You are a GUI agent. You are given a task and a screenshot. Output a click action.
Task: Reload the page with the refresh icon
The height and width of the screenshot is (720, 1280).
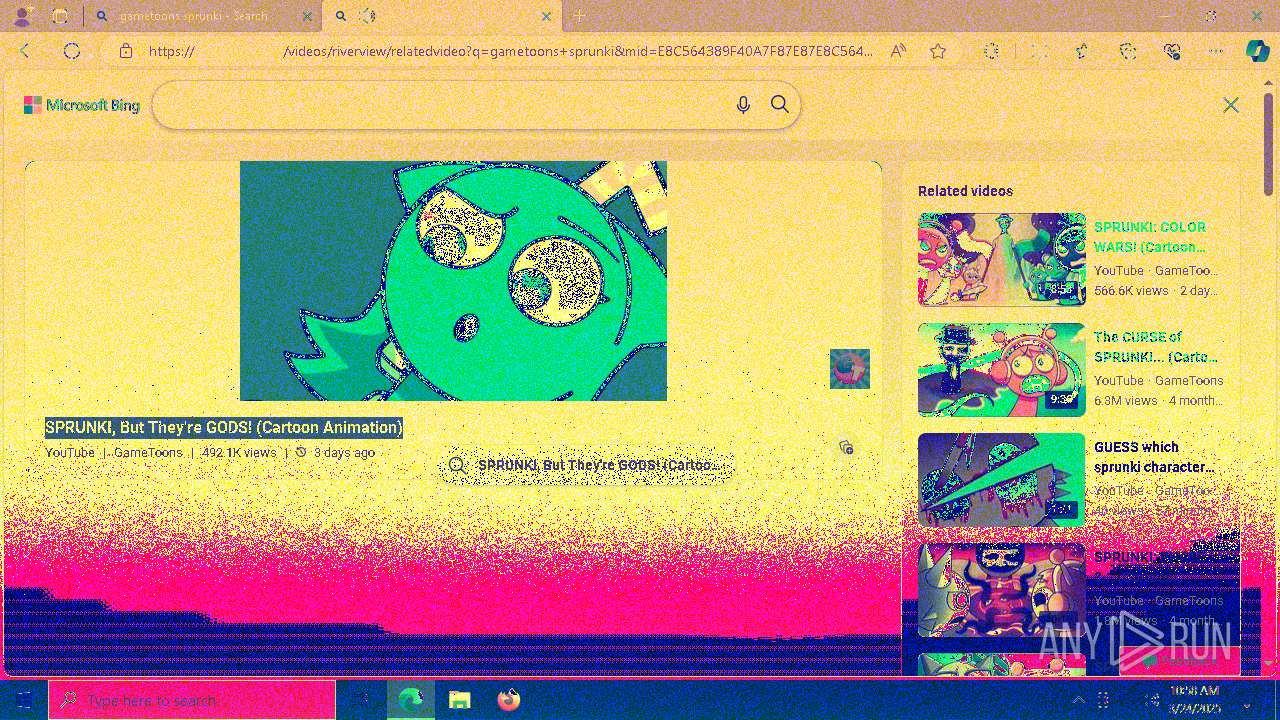coord(72,51)
